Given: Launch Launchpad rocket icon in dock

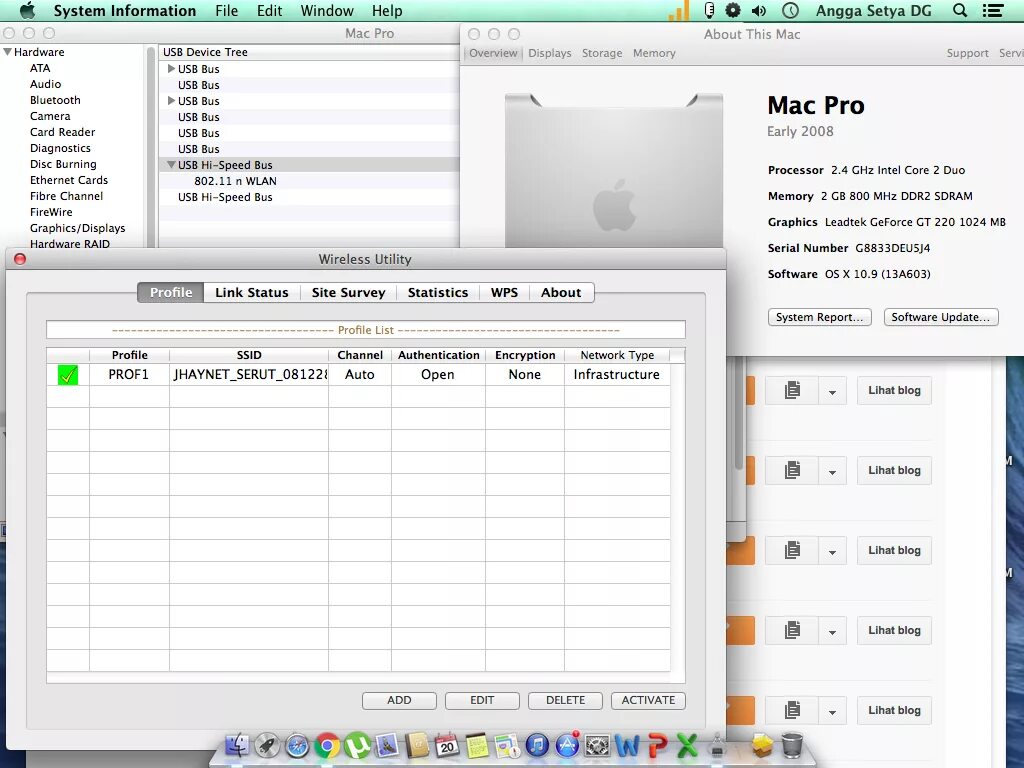Looking at the screenshot, I should 267,745.
